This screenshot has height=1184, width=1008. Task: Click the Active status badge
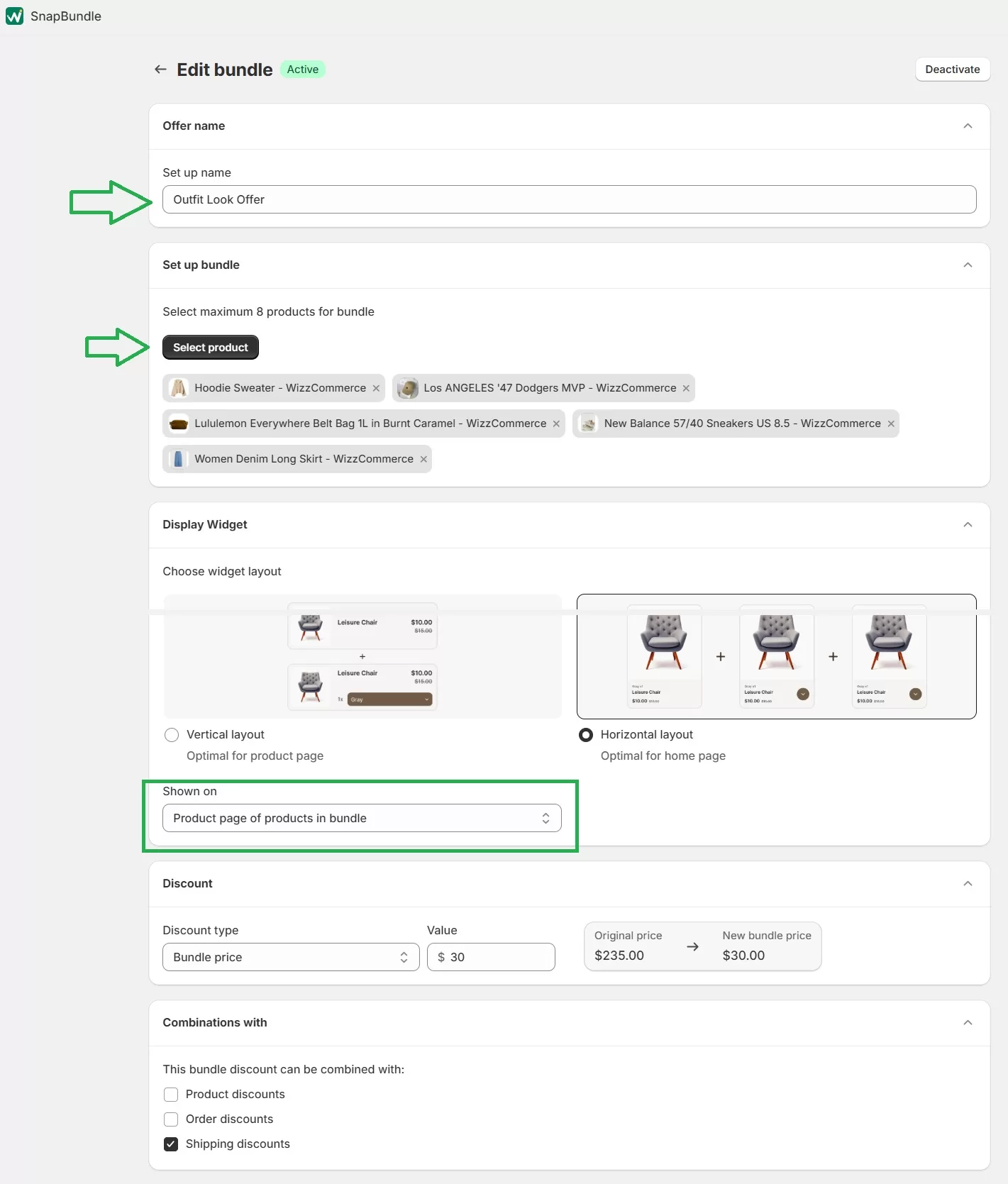pyautogui.click(x=303, y=70)
